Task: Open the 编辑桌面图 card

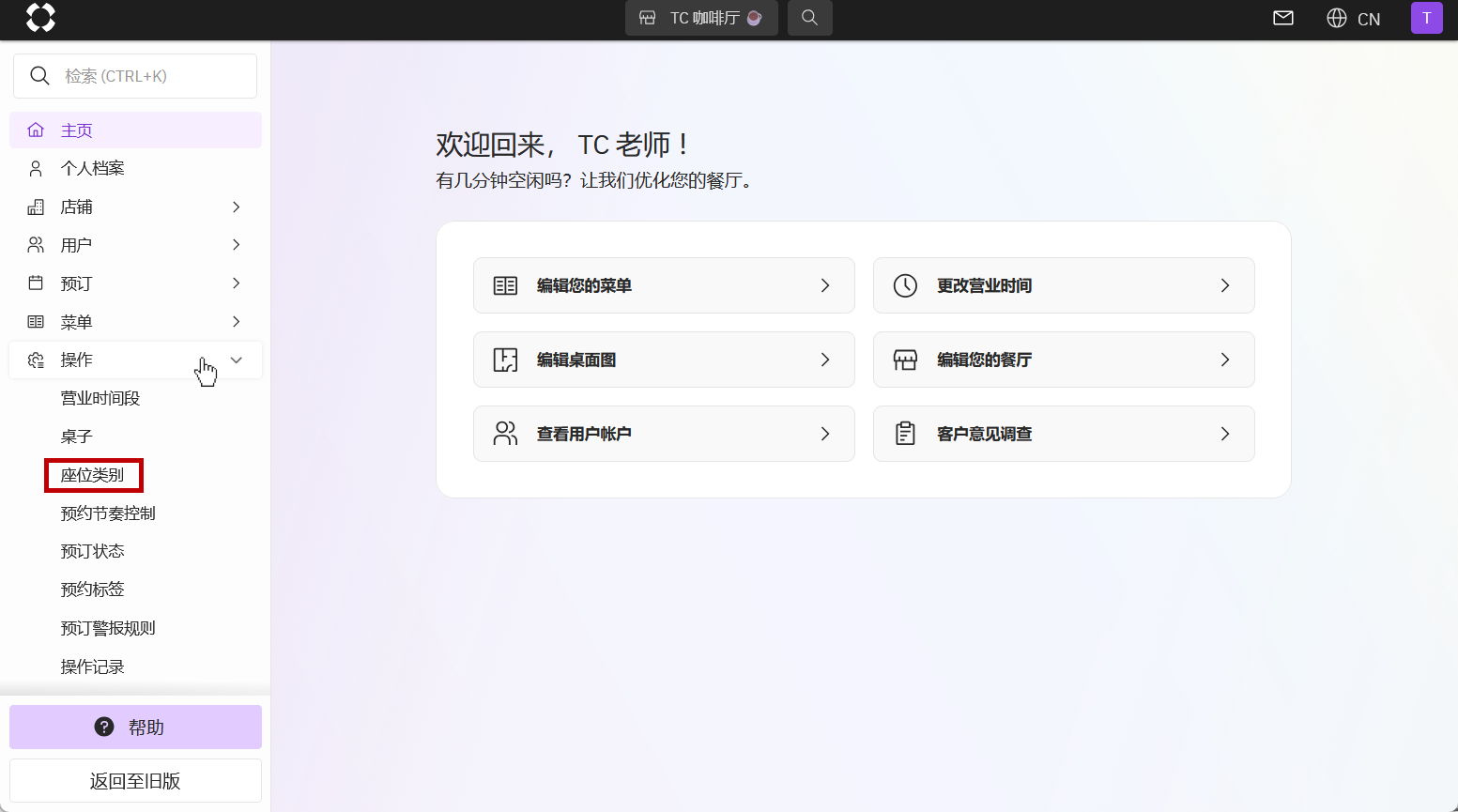Action: pyautogui.click(x=664, y=360)
